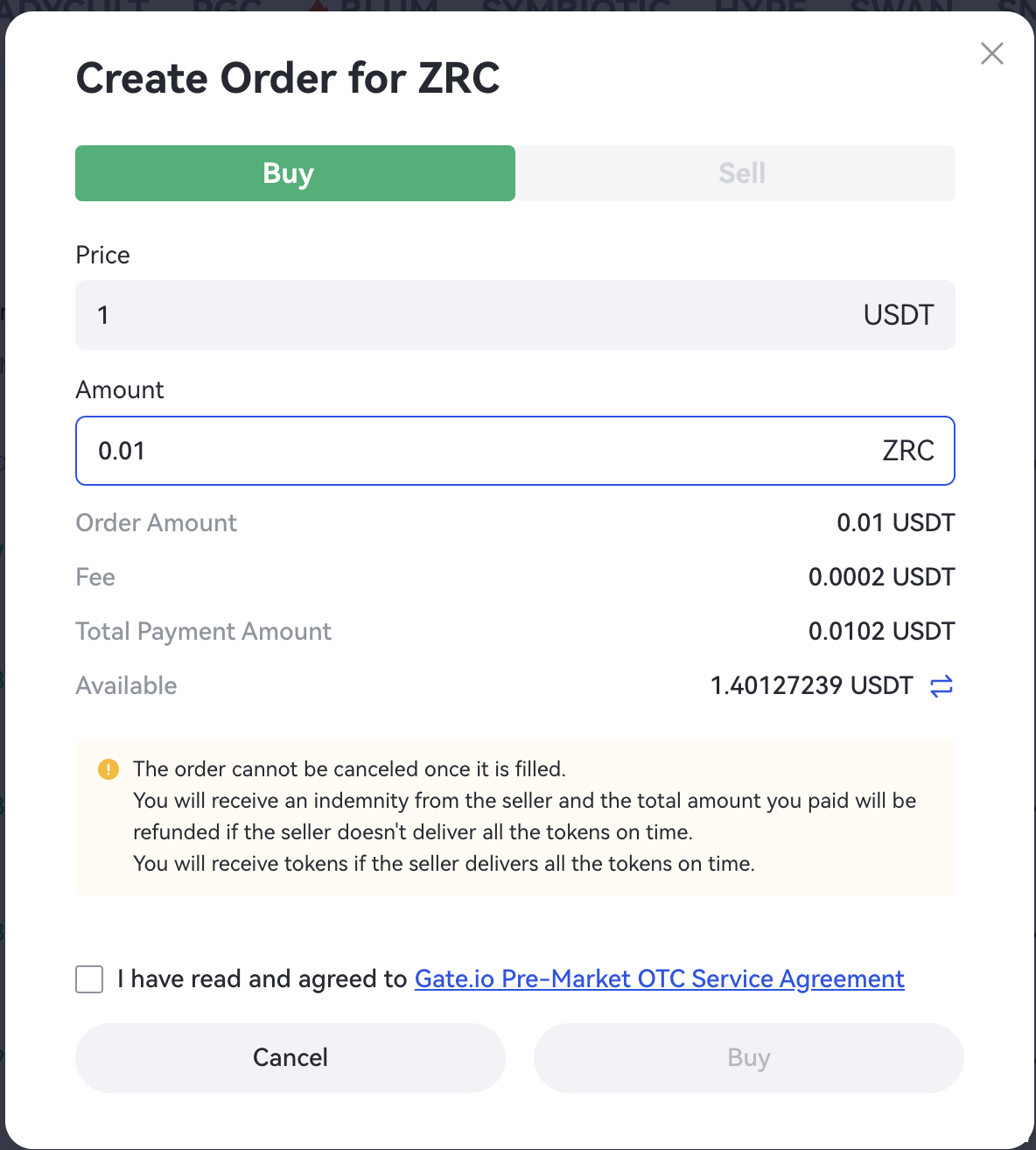
Task: Click the ZRC unit label in Amount field
Action: (x=908, y=451)
